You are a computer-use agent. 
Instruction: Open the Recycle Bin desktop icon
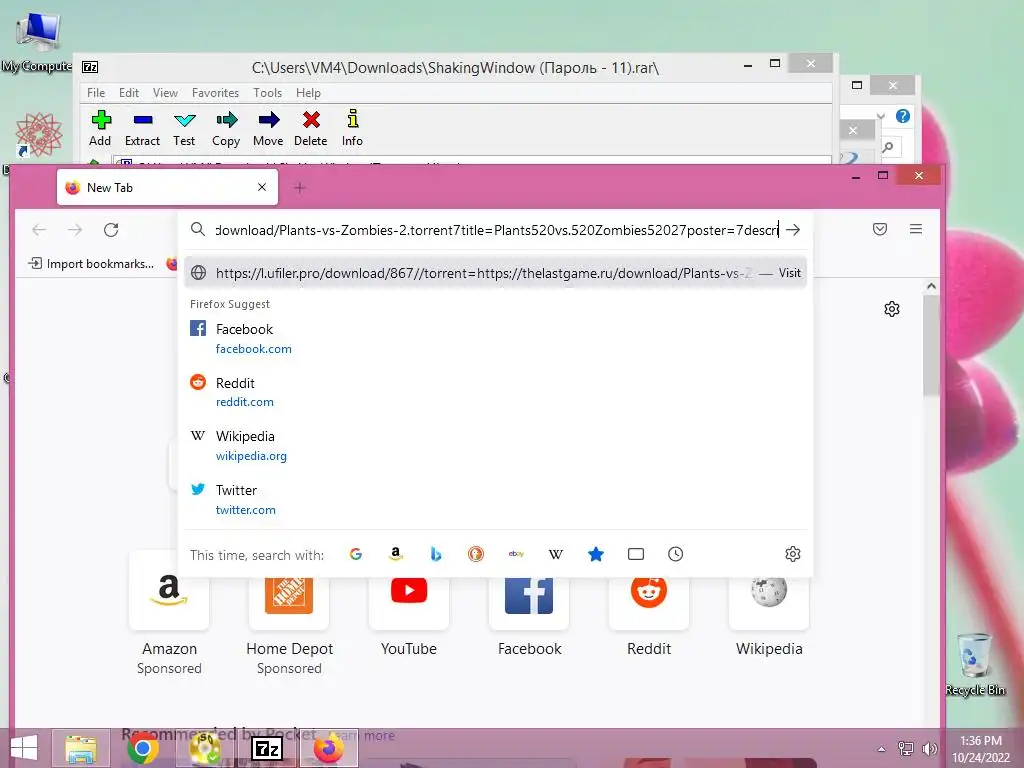click(976, 664)
